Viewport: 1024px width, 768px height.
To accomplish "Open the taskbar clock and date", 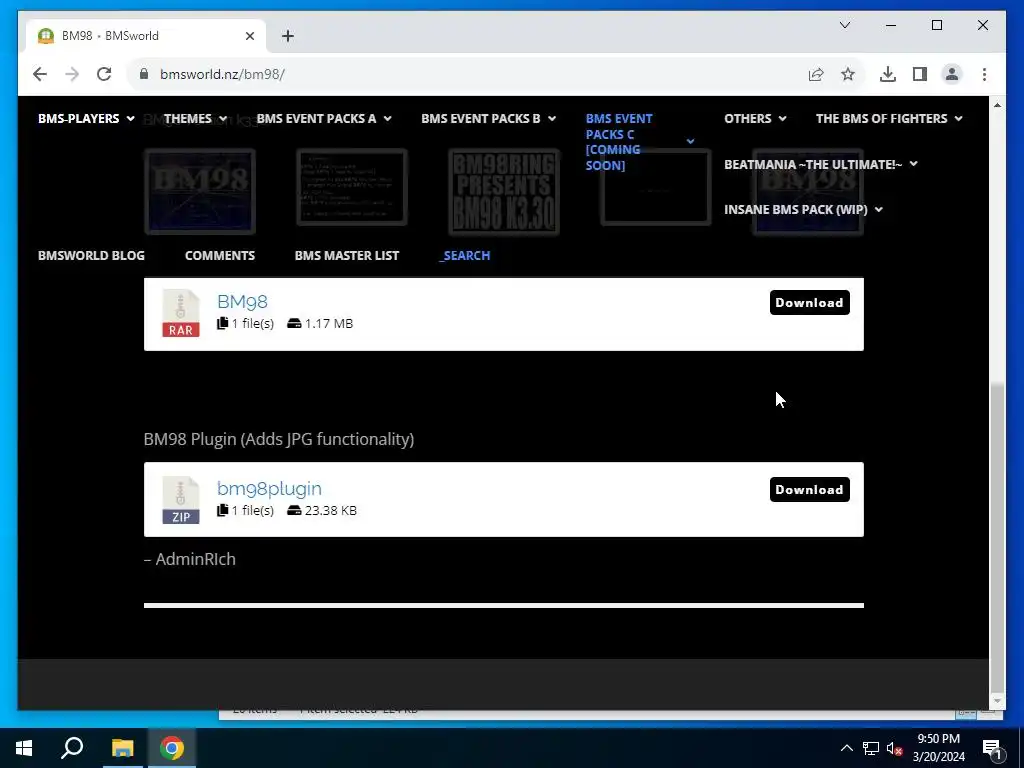I will 938,748.
